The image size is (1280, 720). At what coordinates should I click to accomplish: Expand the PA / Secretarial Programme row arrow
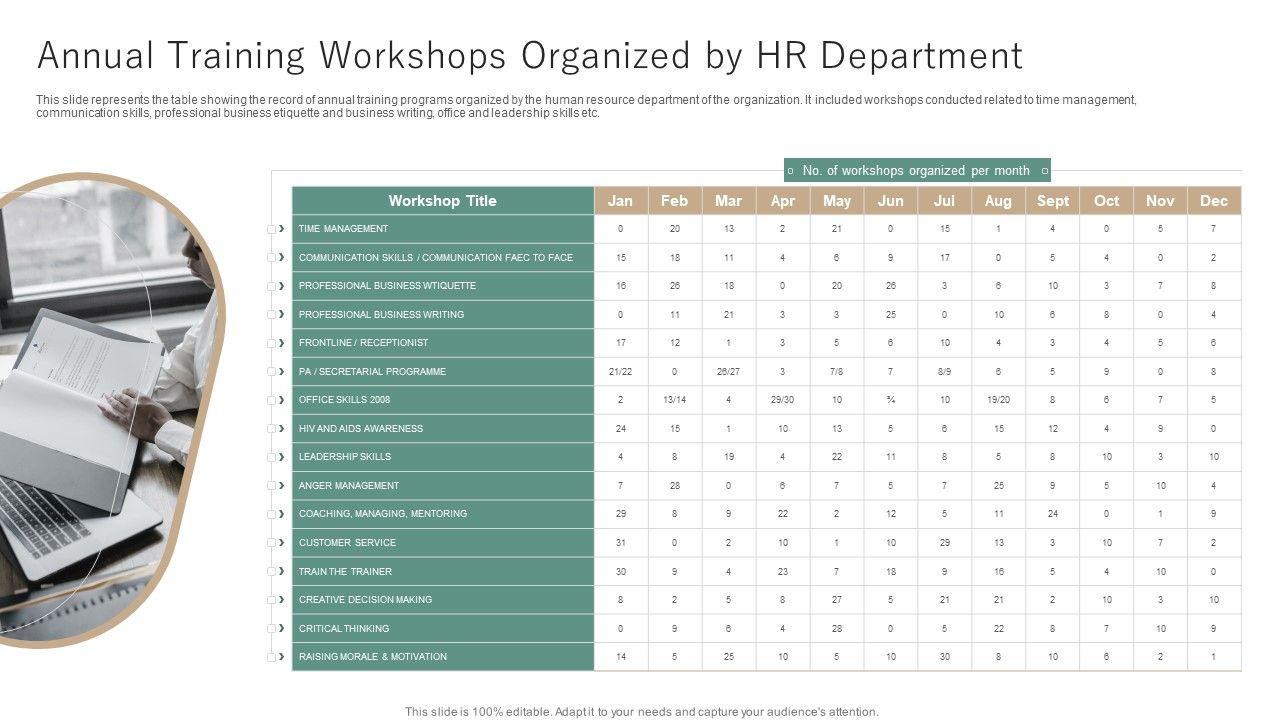point(282,372)
